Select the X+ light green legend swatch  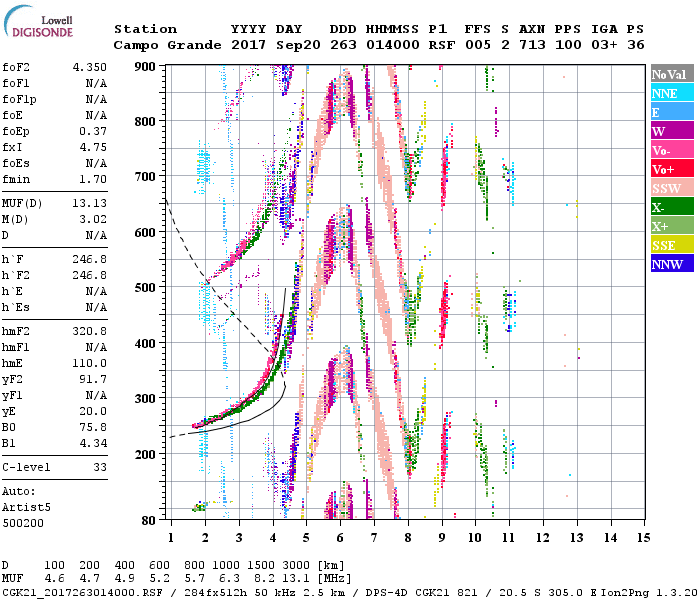[672, 226]
